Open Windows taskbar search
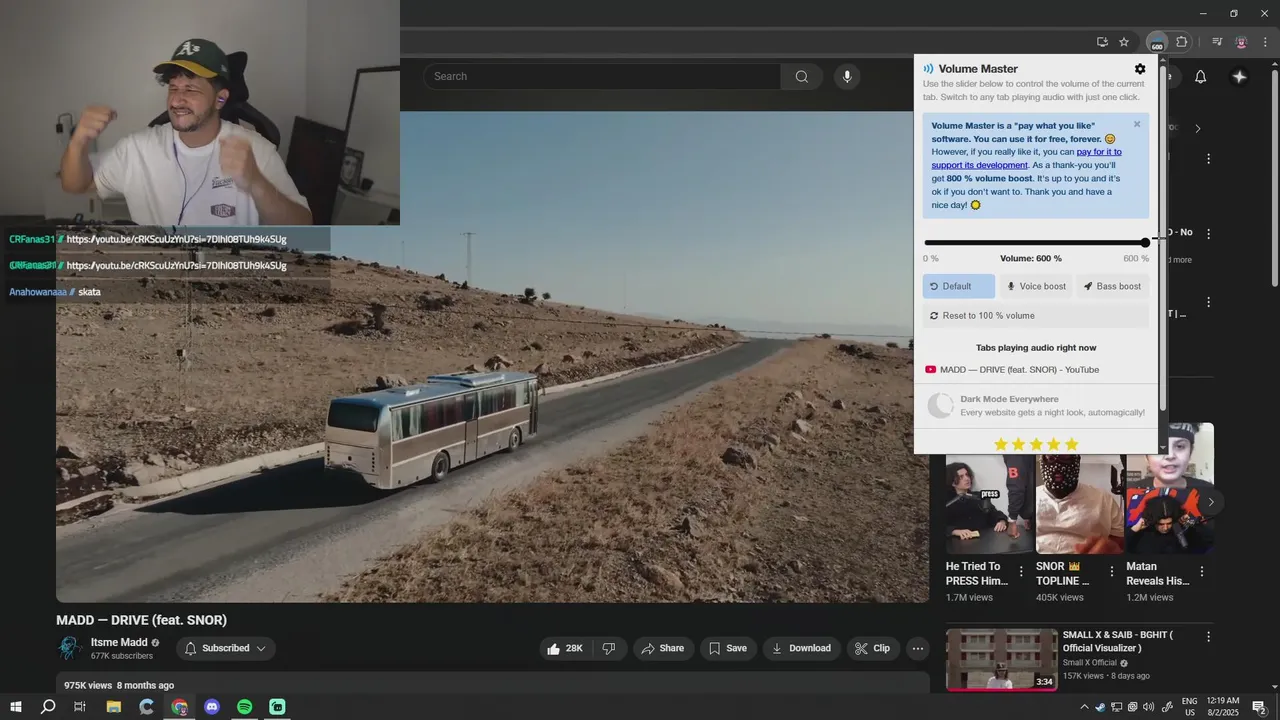 (x=48, y=707)
